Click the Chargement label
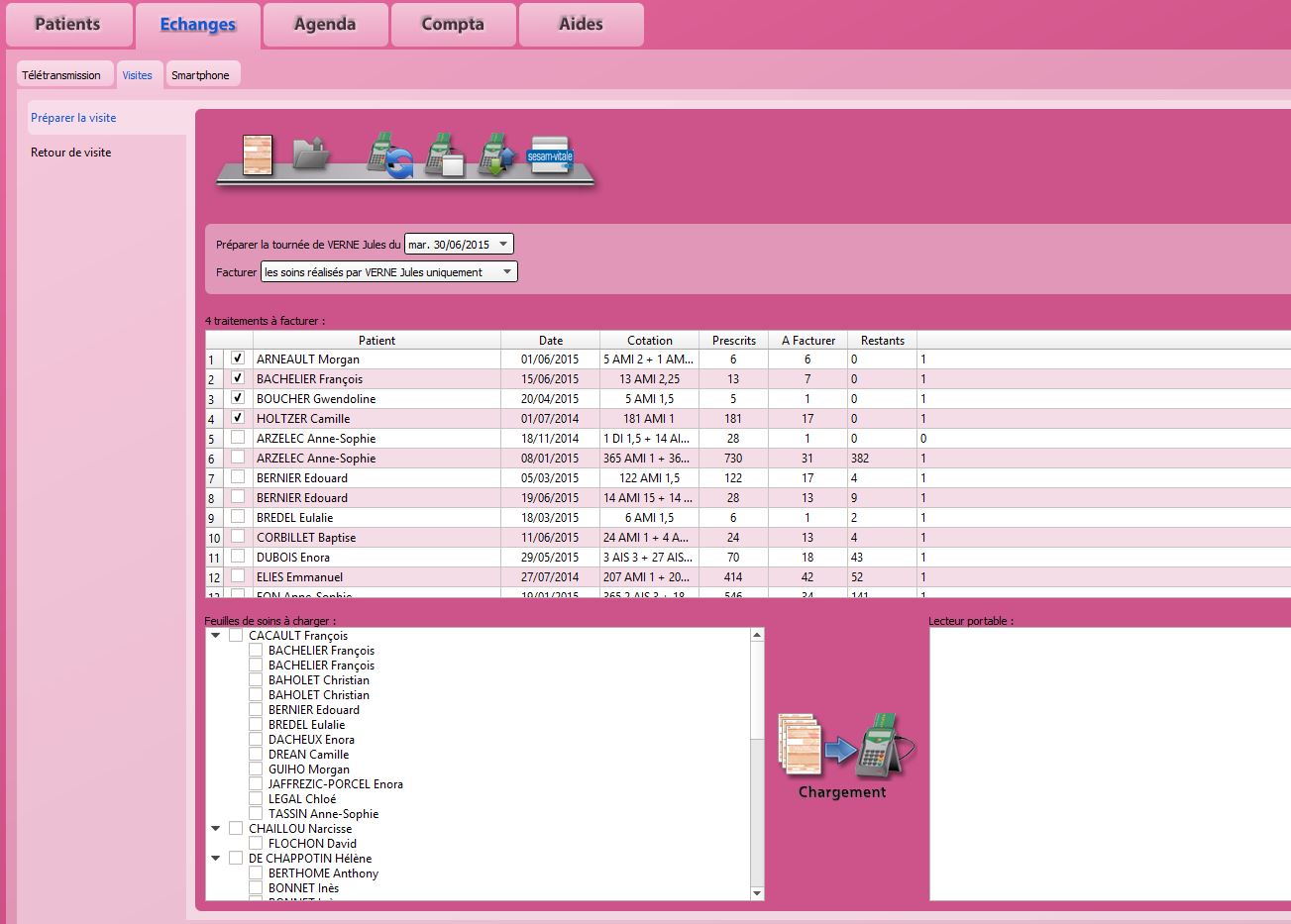1291x924 pixels. (x=842, y=792)
